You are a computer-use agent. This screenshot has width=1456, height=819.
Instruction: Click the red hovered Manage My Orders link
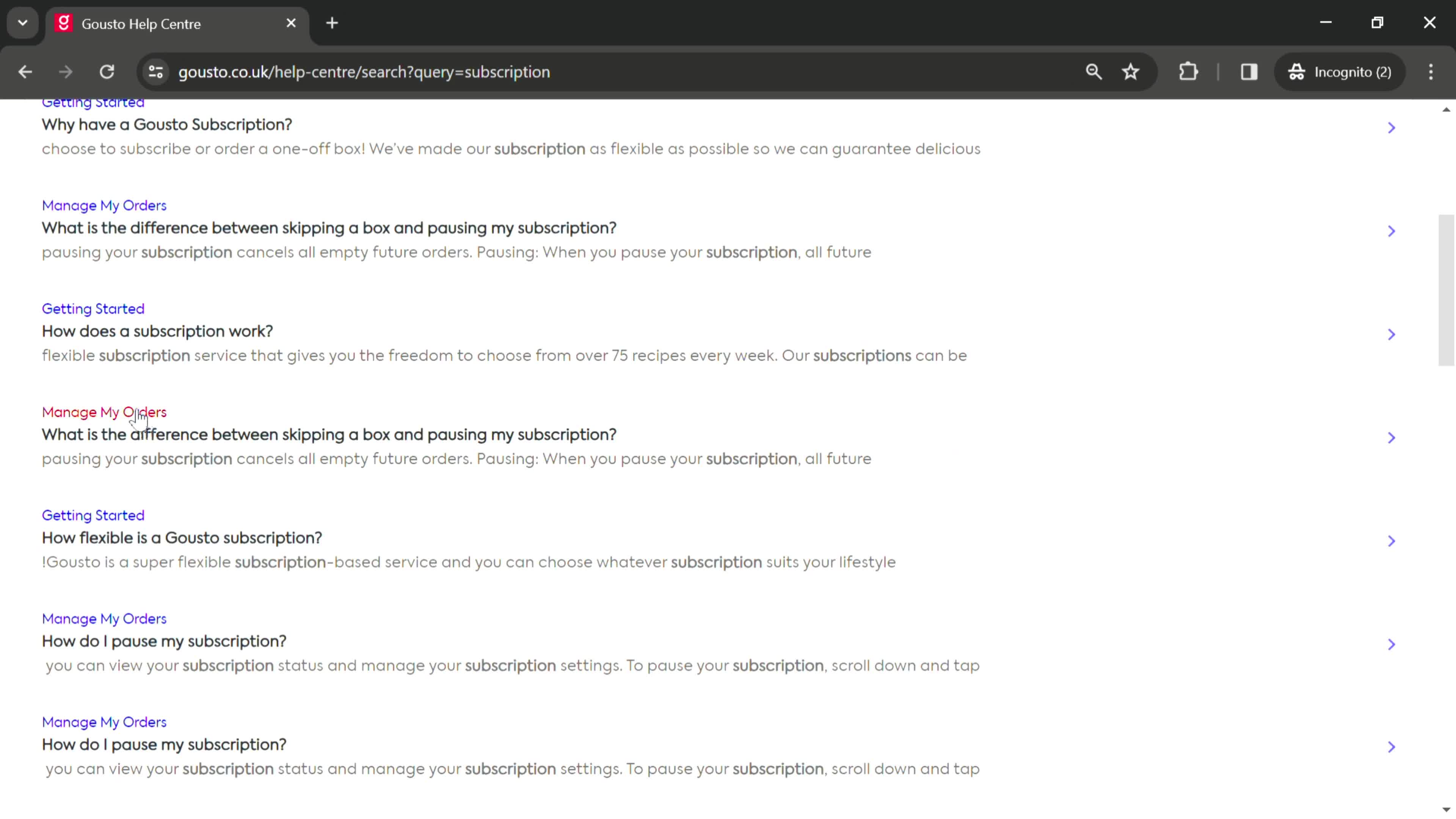click(104, 412)
